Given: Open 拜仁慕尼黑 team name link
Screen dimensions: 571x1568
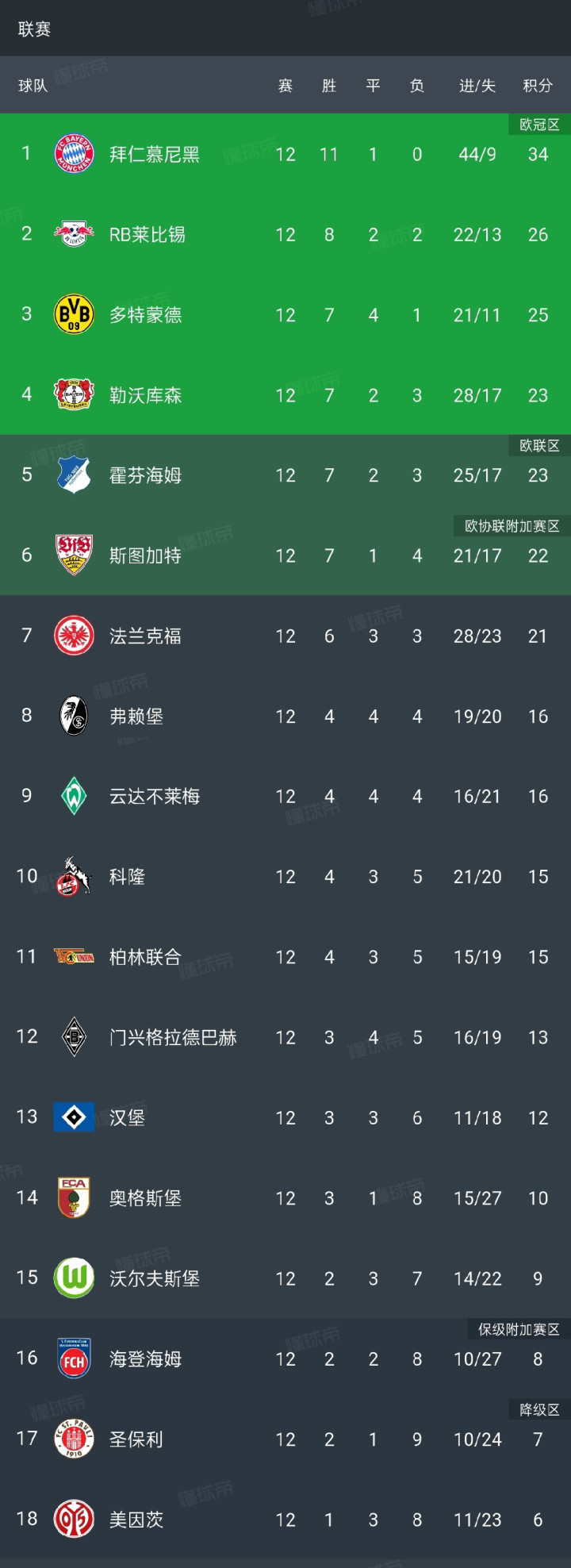Looking at the screenshot, I should pyautogui.click(x=155, y=154).
